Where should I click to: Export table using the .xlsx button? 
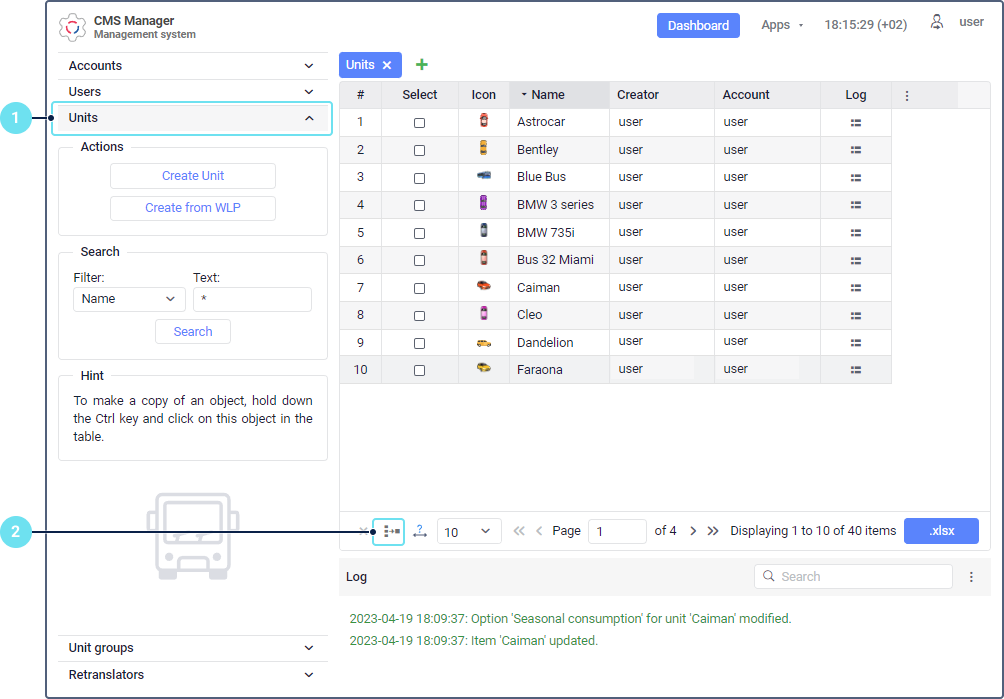(x=941, y=531)
